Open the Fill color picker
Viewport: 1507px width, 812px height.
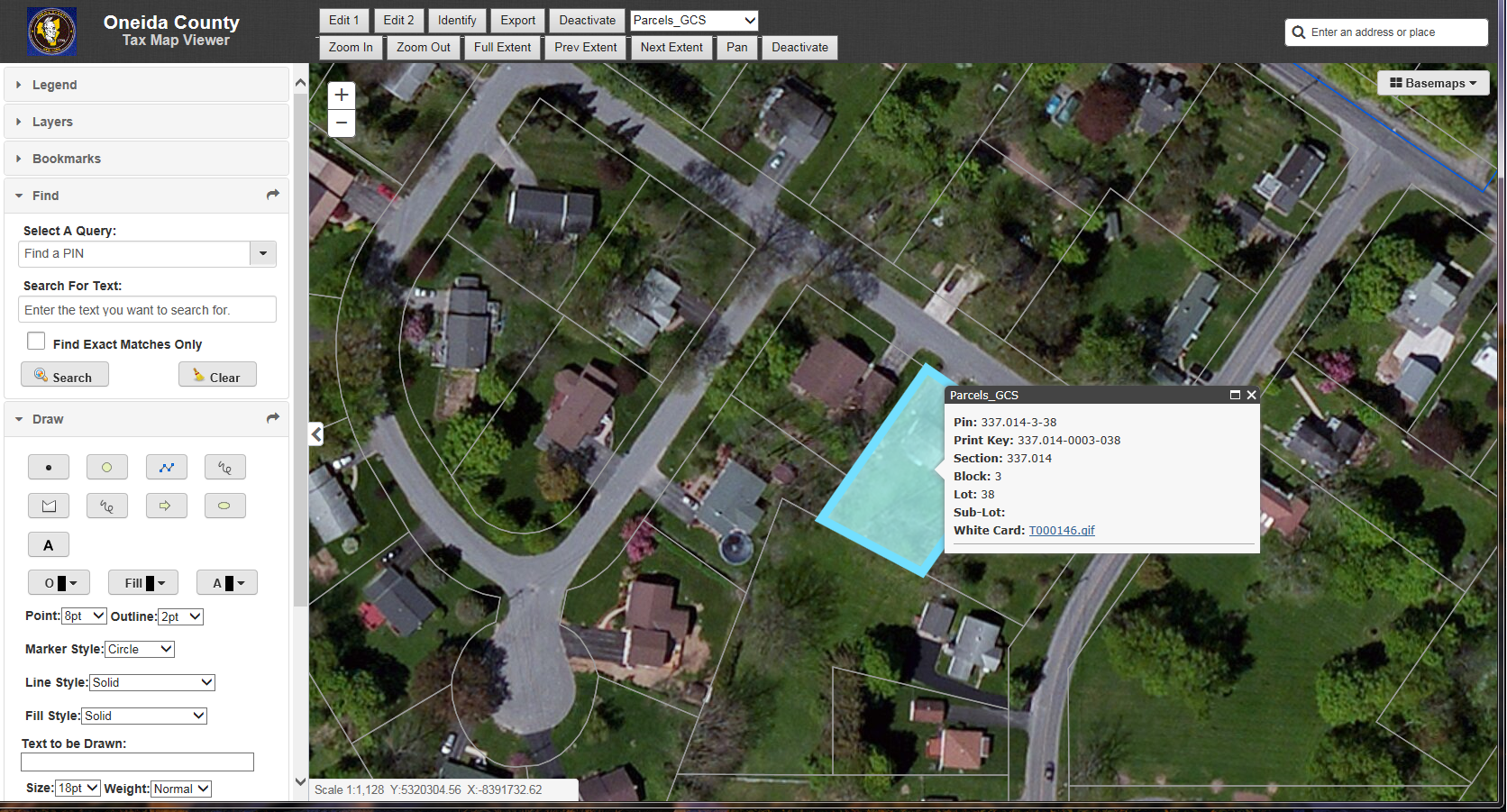tap(143, 583)
